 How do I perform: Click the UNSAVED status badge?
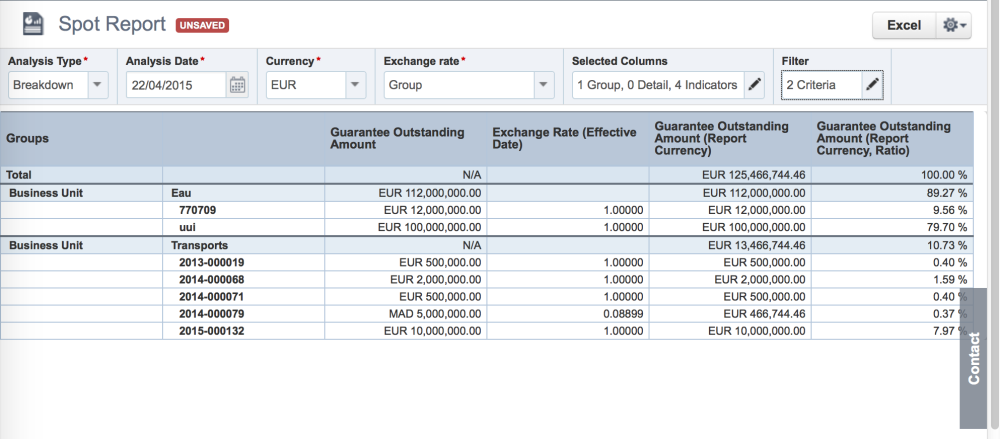[x=202, y=25]
